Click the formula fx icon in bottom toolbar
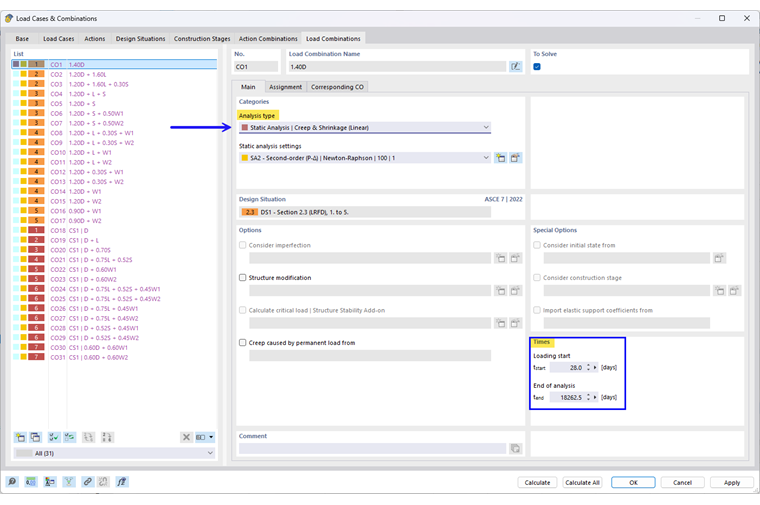This screenshot has height=505, width=760. (x=122, y=482)
